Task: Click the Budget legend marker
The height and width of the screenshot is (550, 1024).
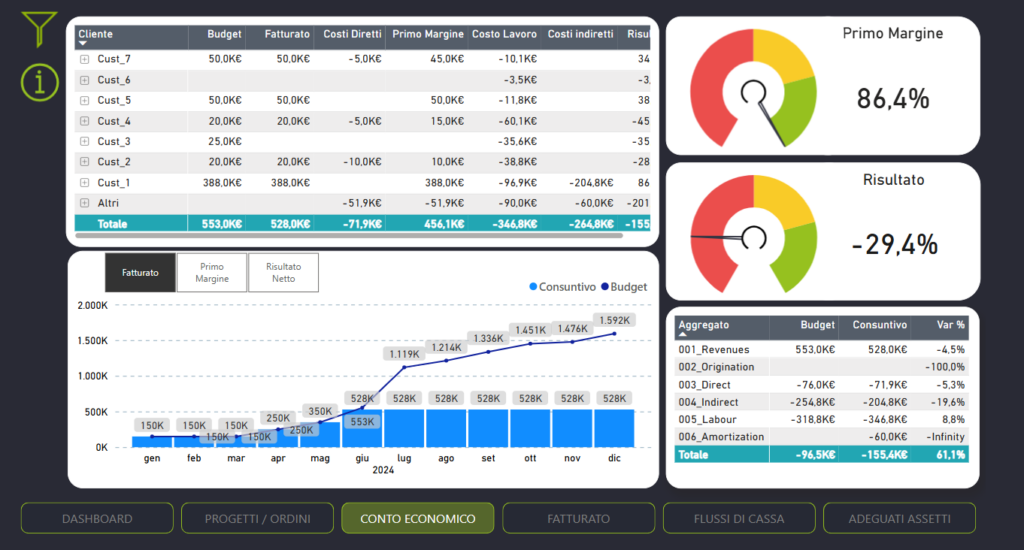Action: pos(605,287)
